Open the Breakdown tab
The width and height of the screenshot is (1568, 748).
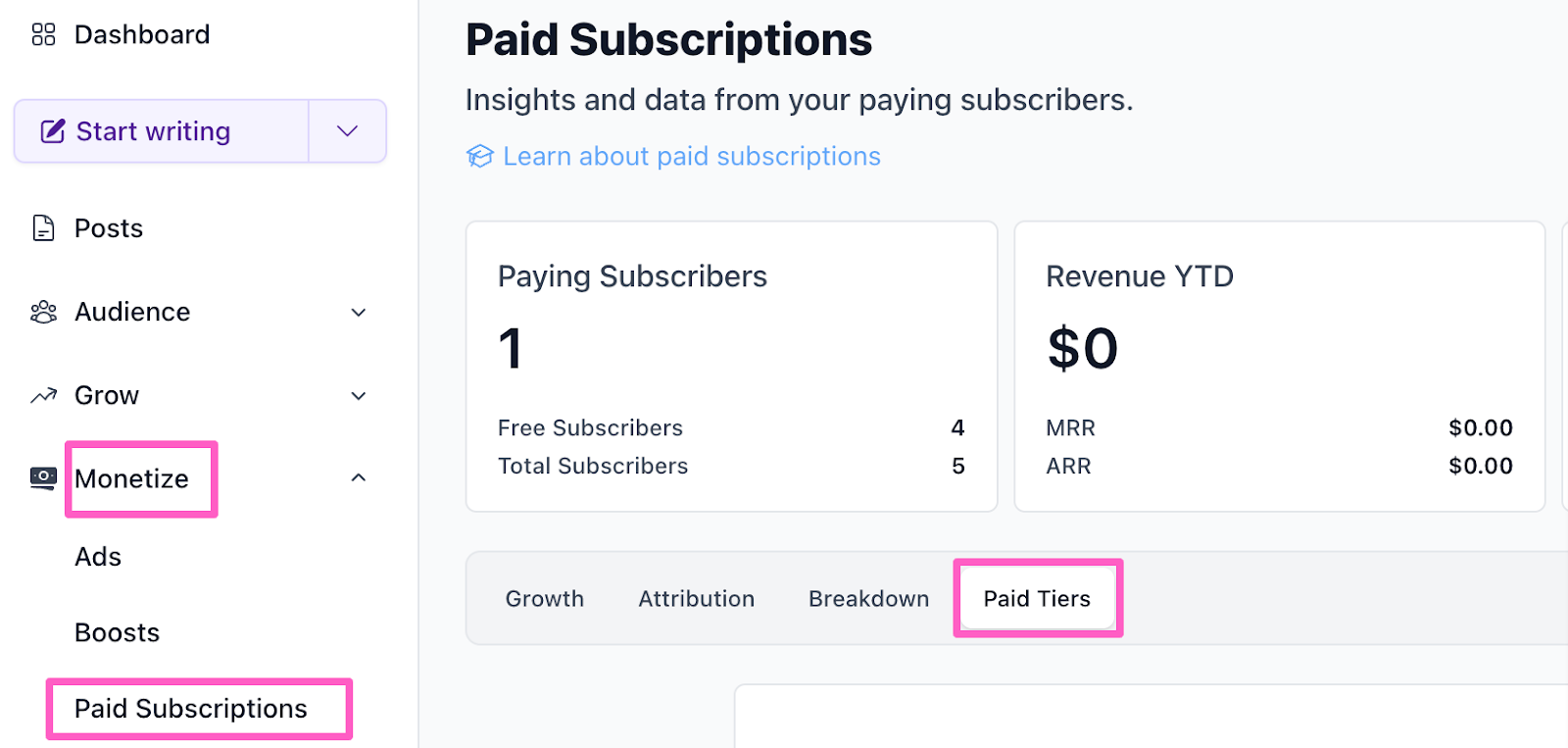click(868, 599)
